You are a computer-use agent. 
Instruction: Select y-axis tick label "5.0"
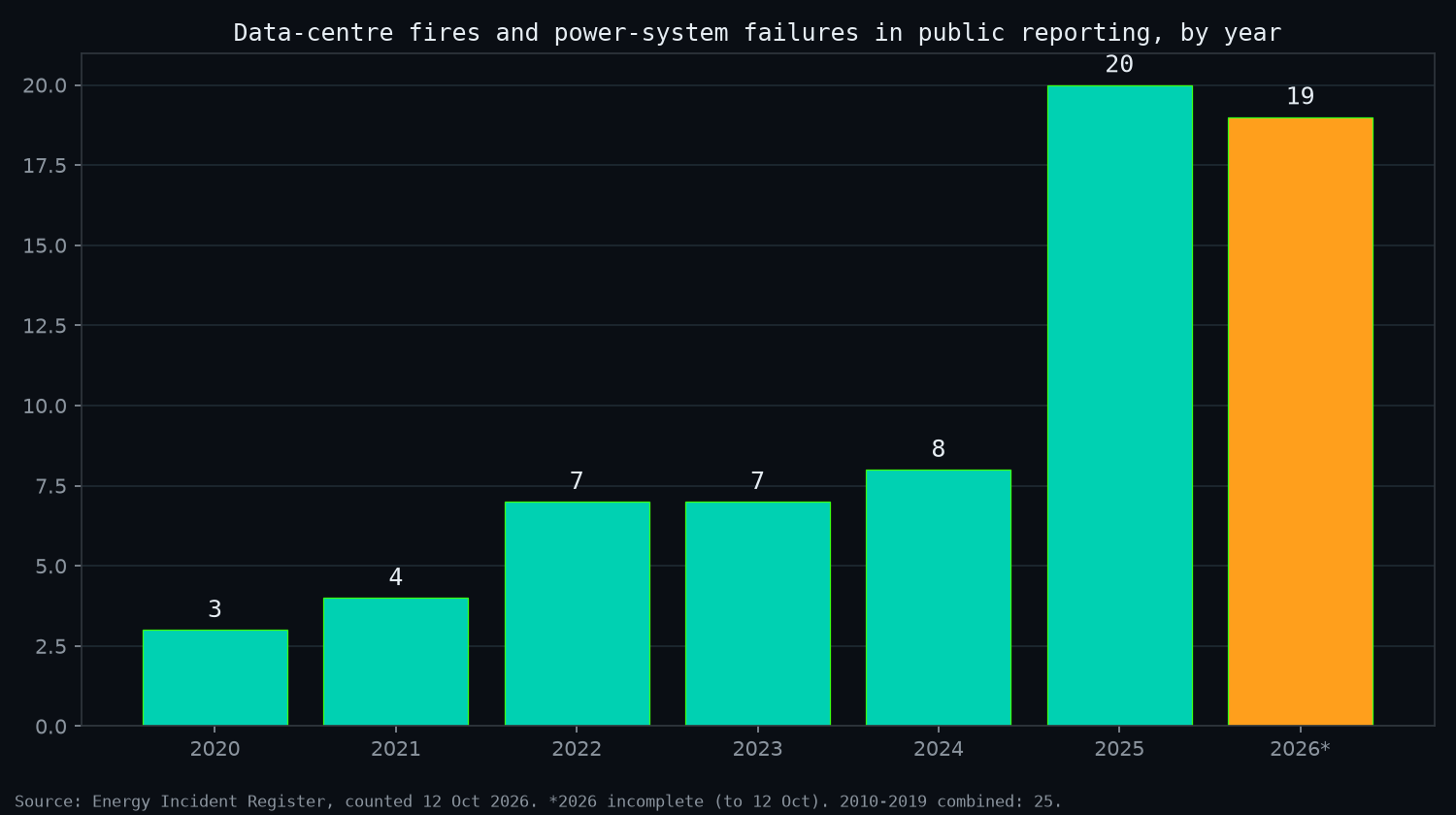point(51,566)
